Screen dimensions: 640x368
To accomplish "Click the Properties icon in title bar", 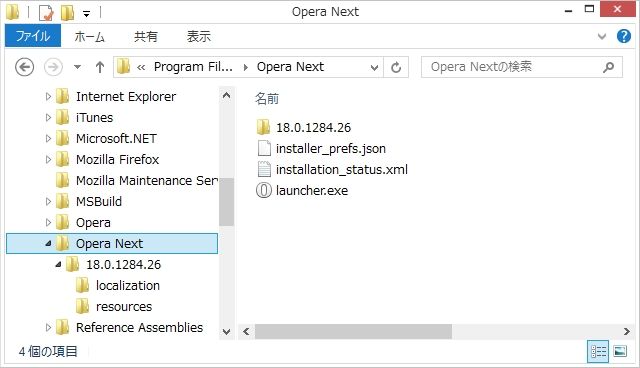I will pos(46,12).
